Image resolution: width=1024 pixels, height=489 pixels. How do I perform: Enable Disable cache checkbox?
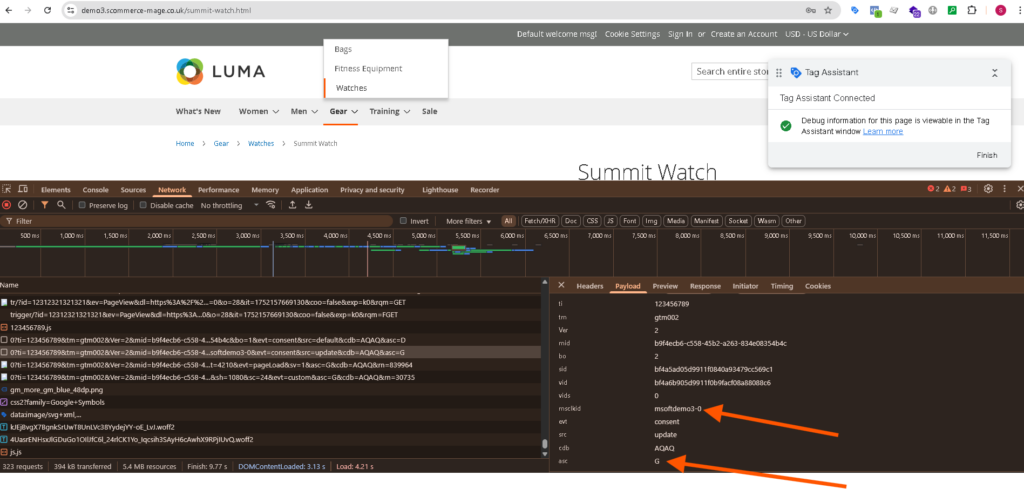coord(144,205)
